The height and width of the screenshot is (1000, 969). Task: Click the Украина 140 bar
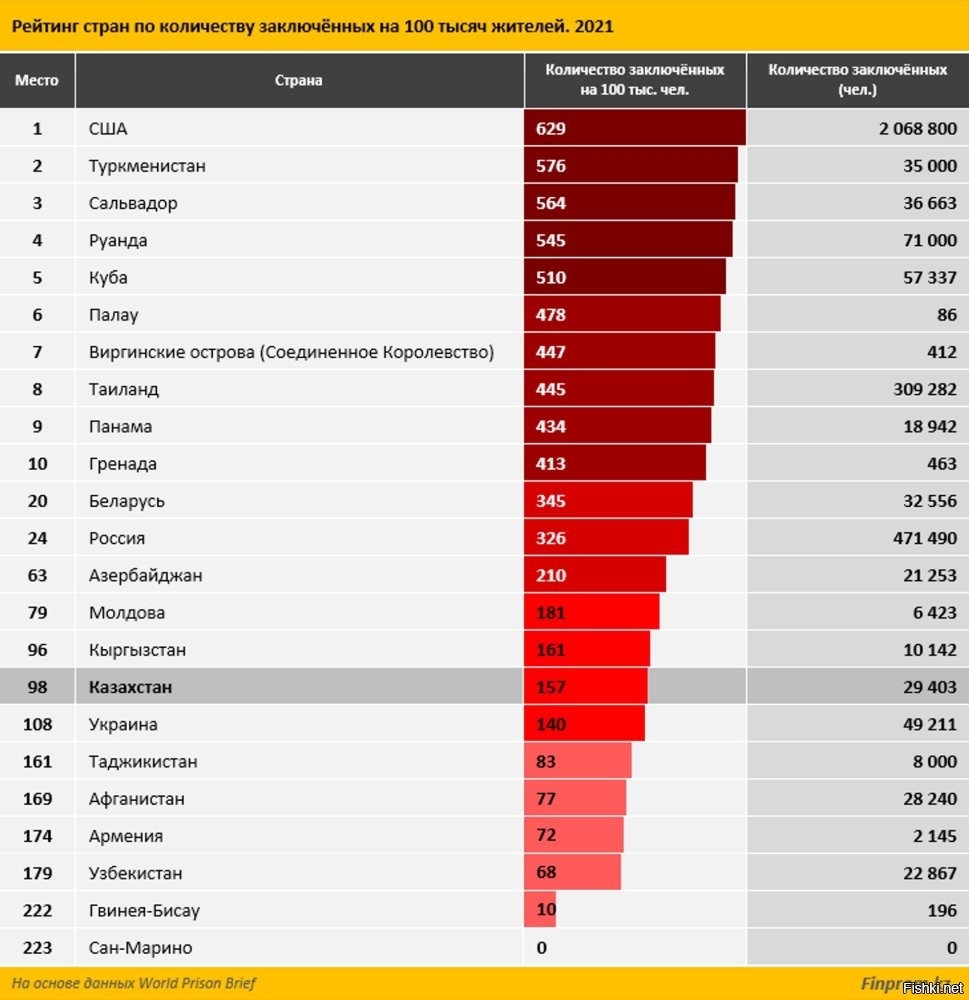click(x=584, y=724)
